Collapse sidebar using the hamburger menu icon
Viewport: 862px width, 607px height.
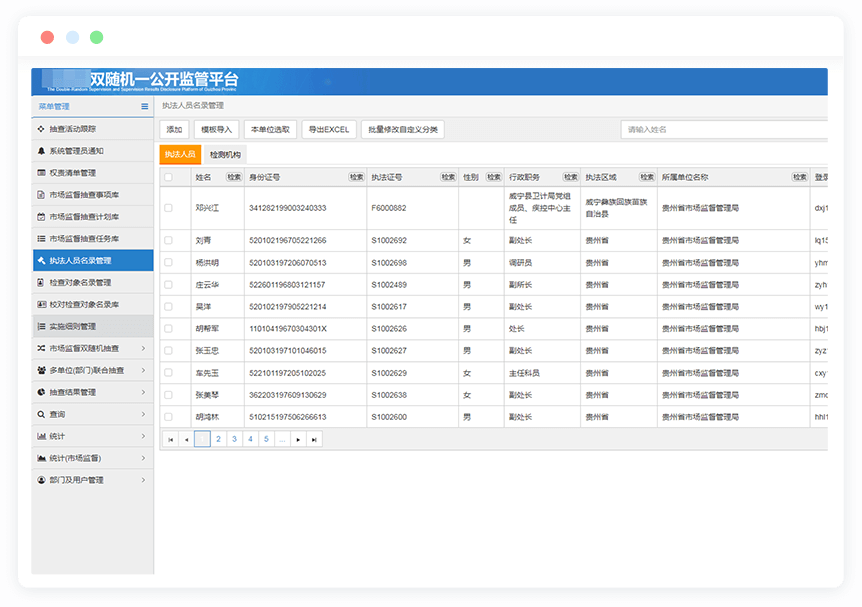(144, 106)
